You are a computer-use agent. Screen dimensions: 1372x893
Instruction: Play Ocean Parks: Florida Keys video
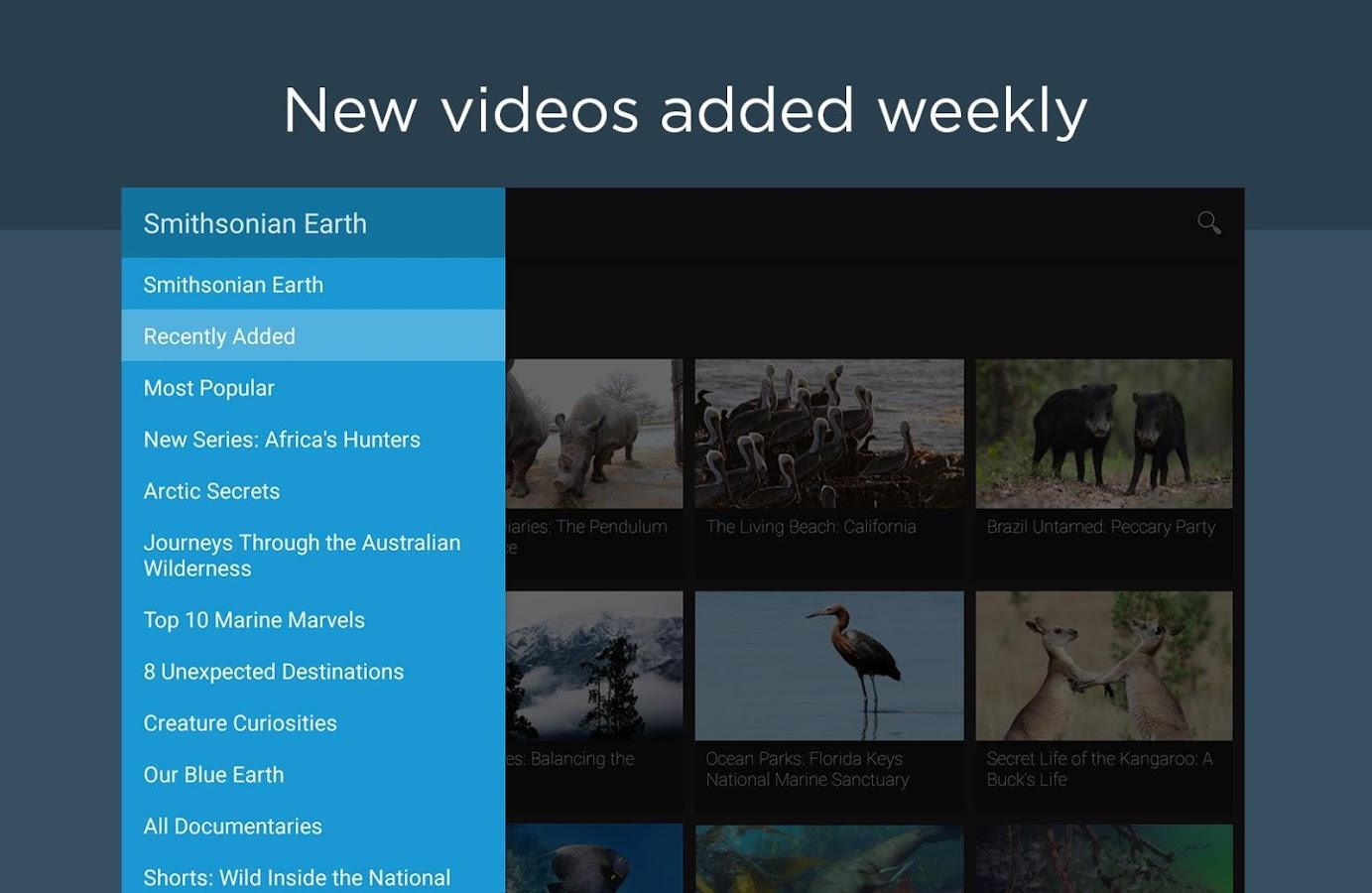(x=828, y=666)
